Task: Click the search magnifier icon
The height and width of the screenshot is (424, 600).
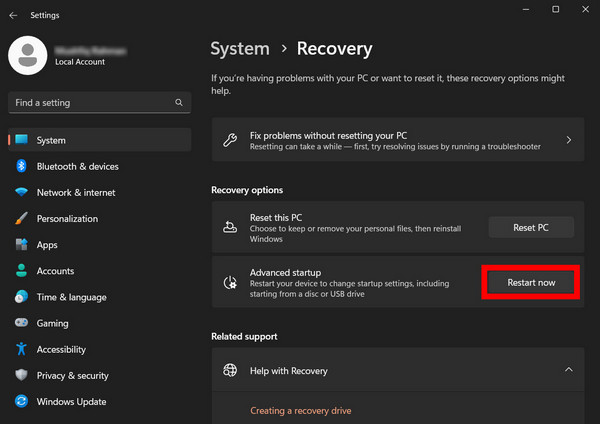Action: click(179, 103)
